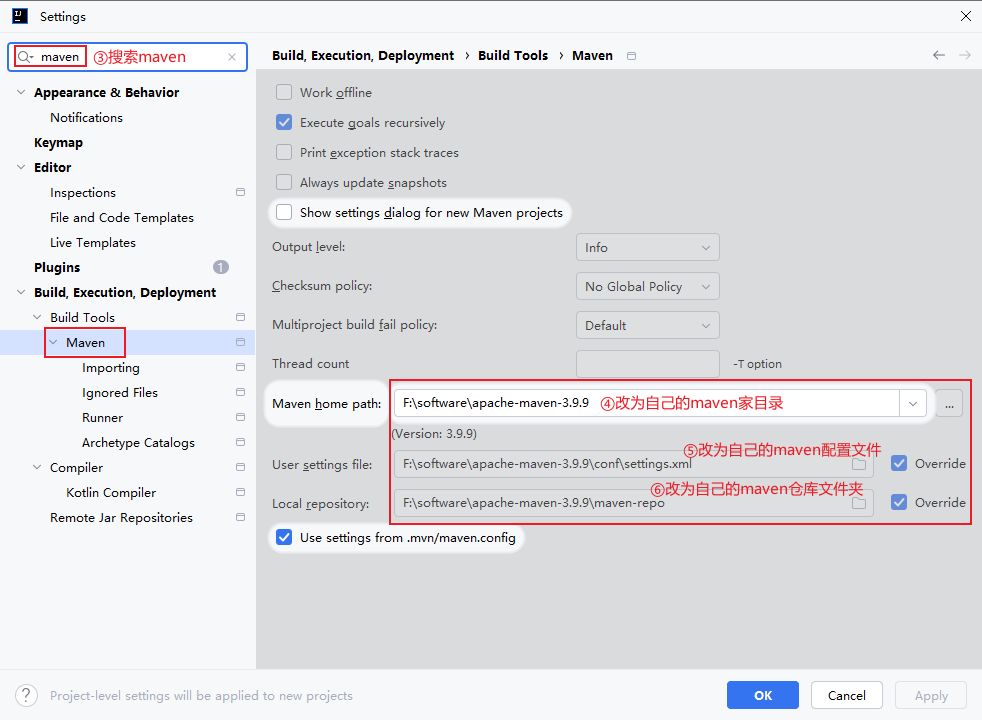Enable Print exception stack traces
This screenshot has width=982, height=720.
click(284, 153)
